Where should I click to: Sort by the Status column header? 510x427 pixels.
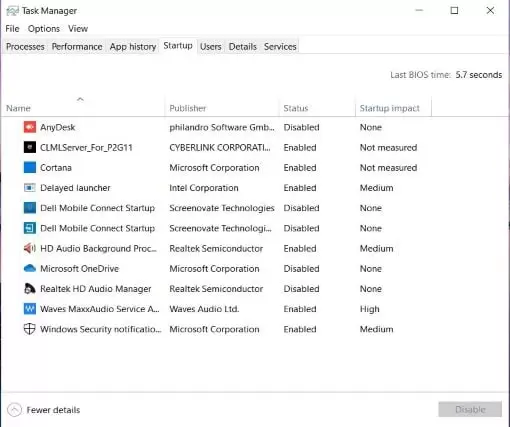[317, 108]
